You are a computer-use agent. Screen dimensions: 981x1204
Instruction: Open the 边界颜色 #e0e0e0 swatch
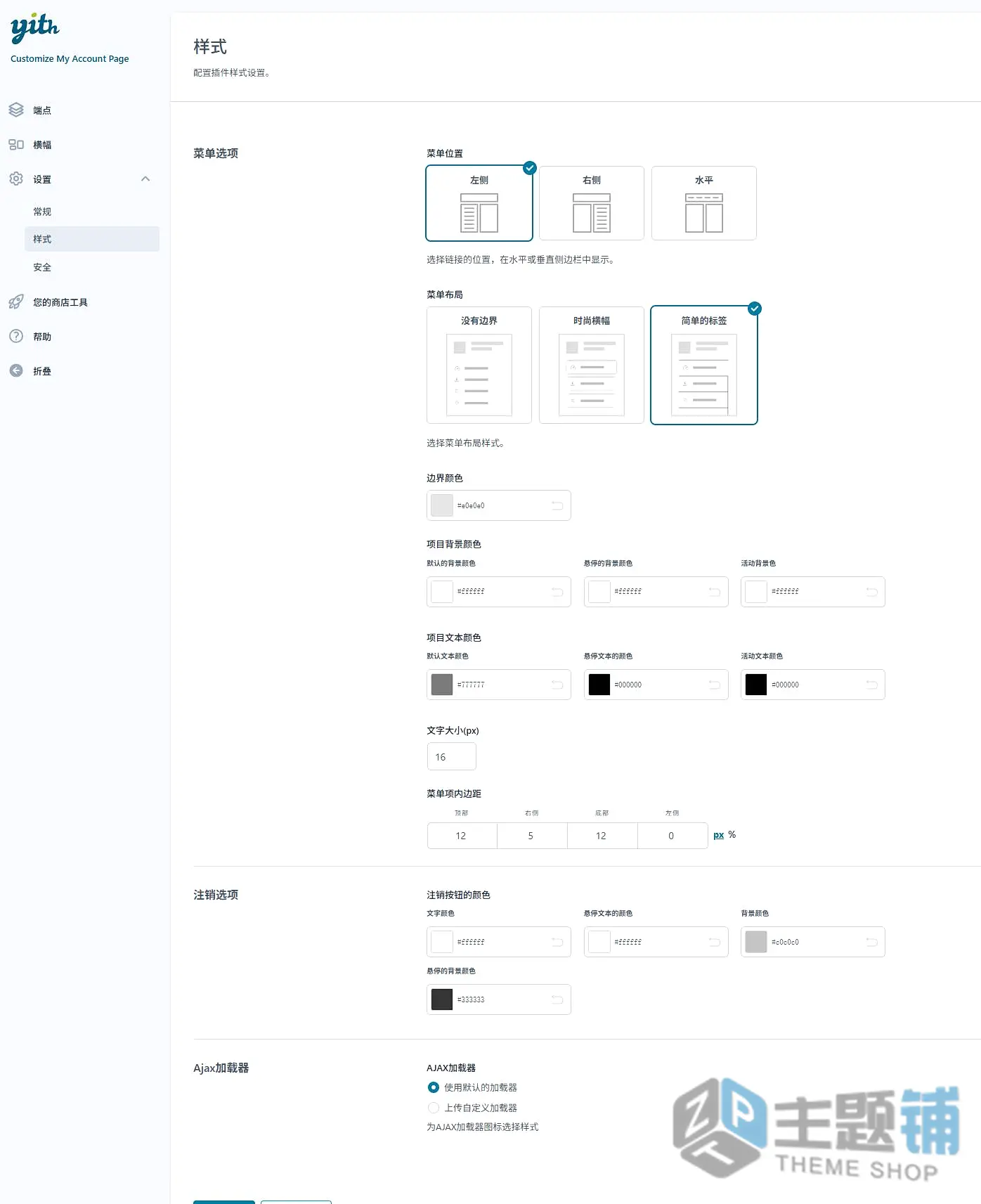click(442, 505)
